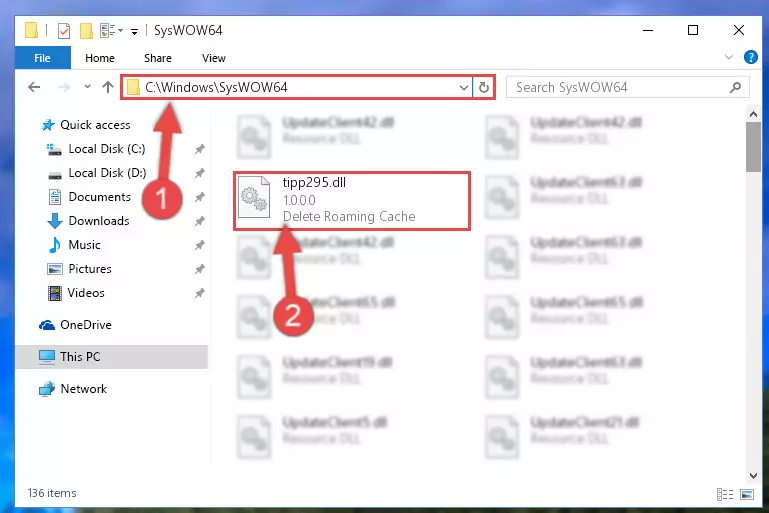The width and height of the screenshot is (769, 513).
Task: Maximize the SysWOW64 window
Action: (692, 30)
